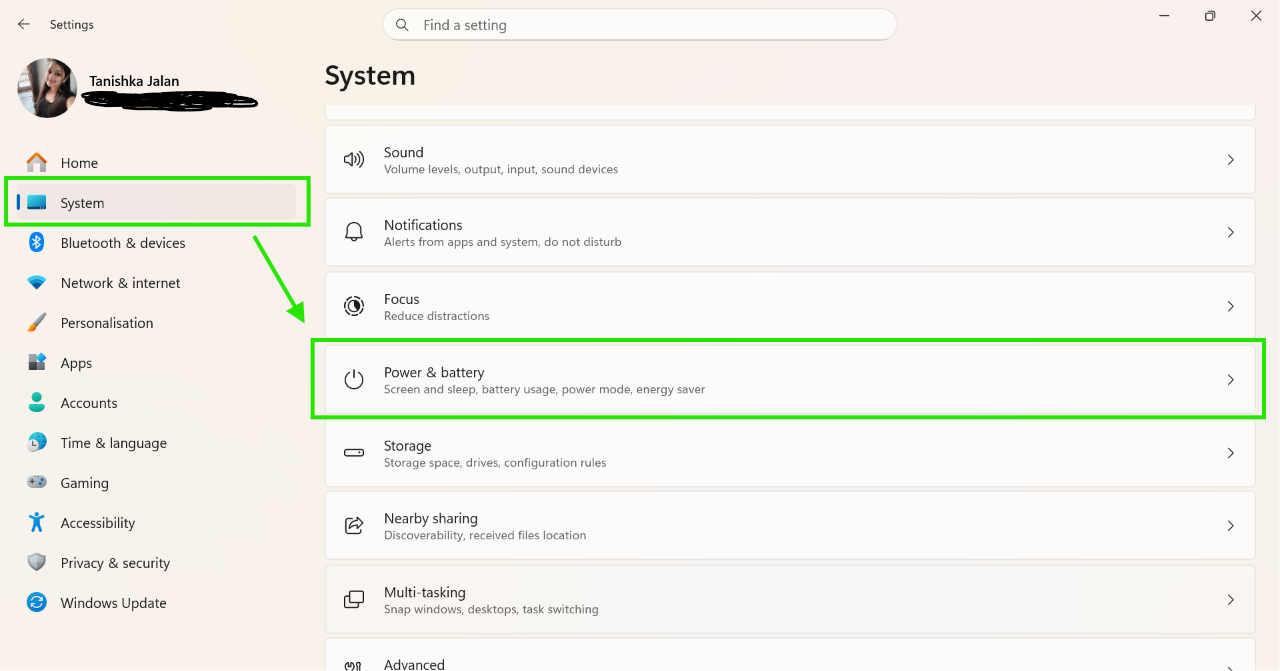Open the user profile picture
The height and width of the screenshot is (671, 1280).
pyautogui.click(x=47, y=88)
